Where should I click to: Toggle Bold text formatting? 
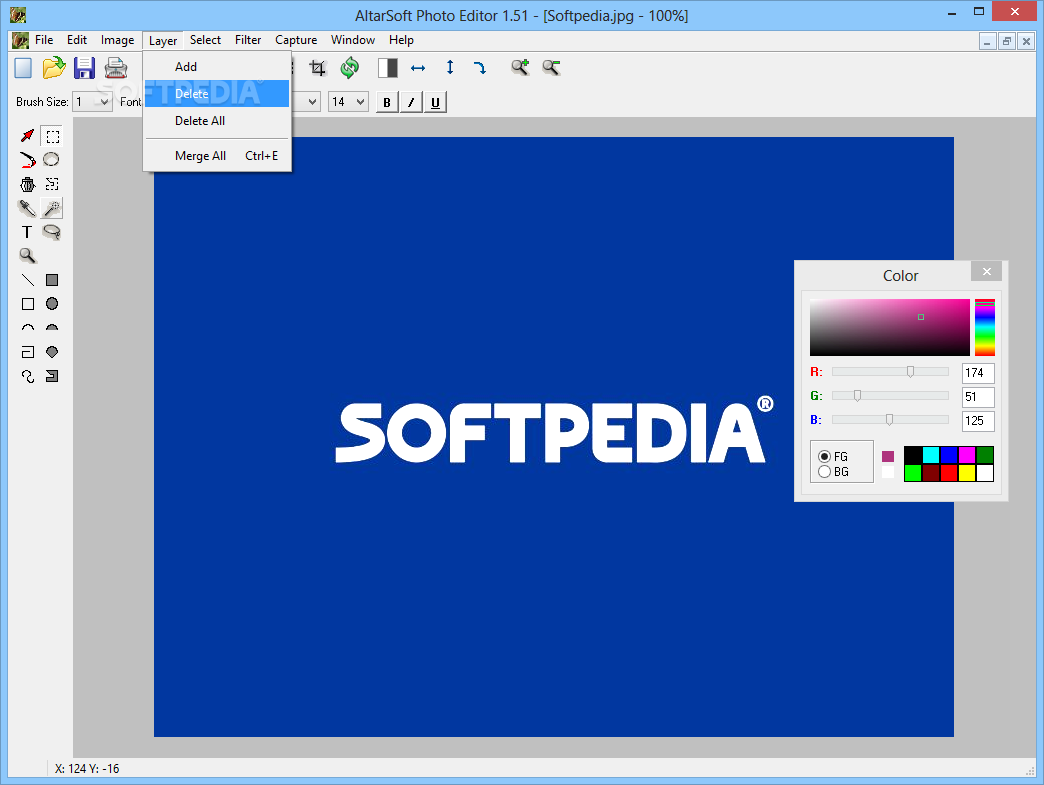pos(387,103)
